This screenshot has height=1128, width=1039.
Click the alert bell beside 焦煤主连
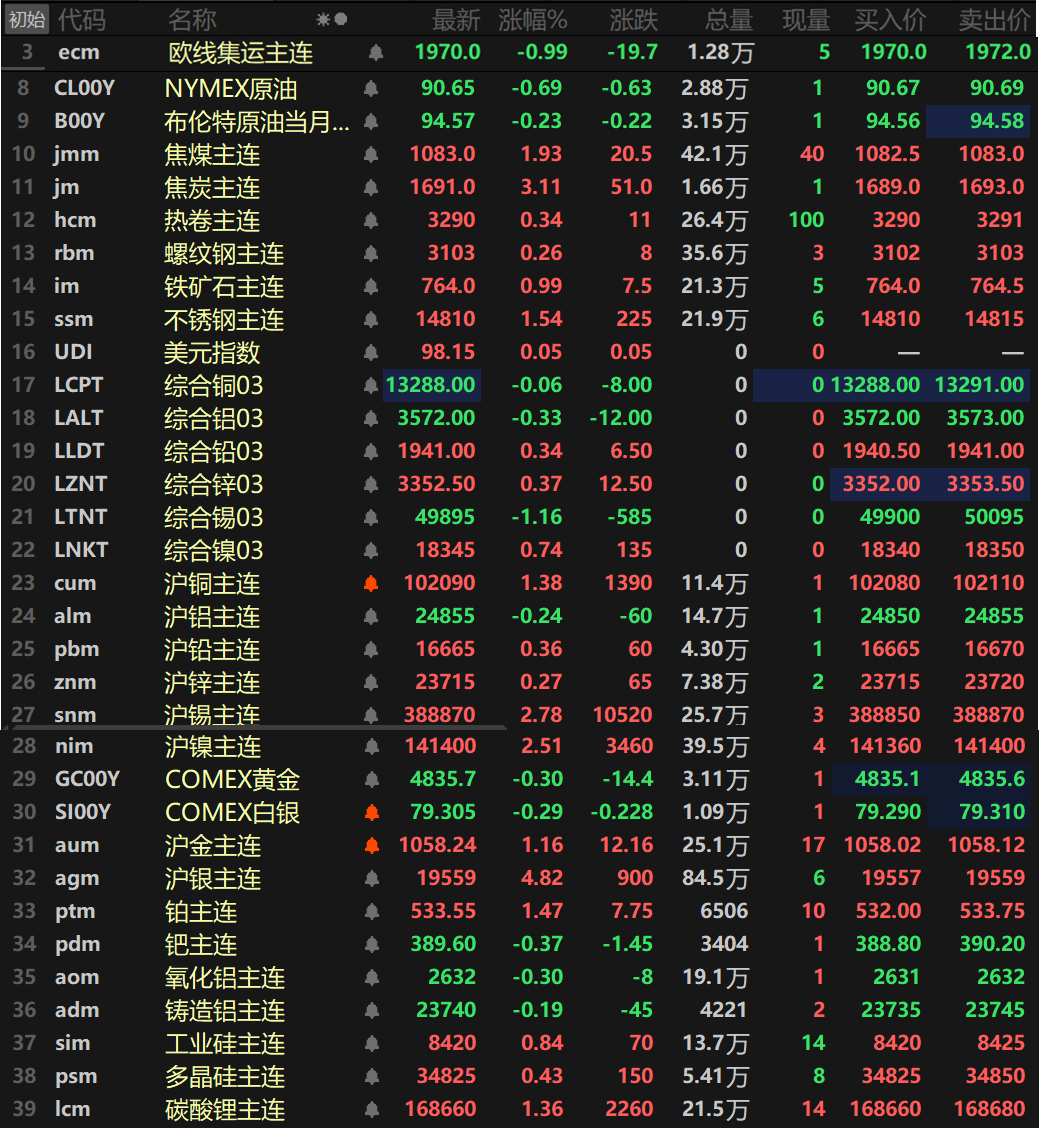371,155
